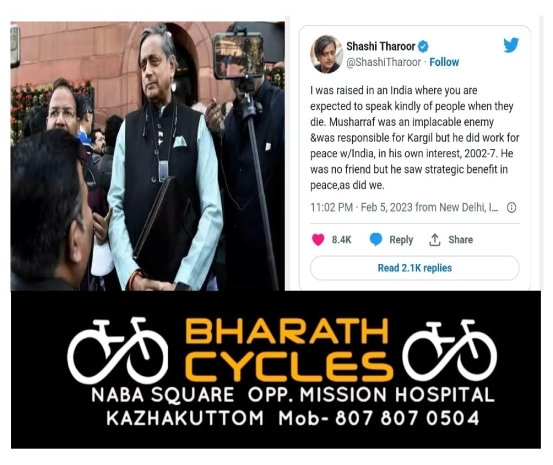Image resolution: width=553 pixels, height=465 pixels.
Task: Click the left white bicycle logo
Action: click(117, 350)
